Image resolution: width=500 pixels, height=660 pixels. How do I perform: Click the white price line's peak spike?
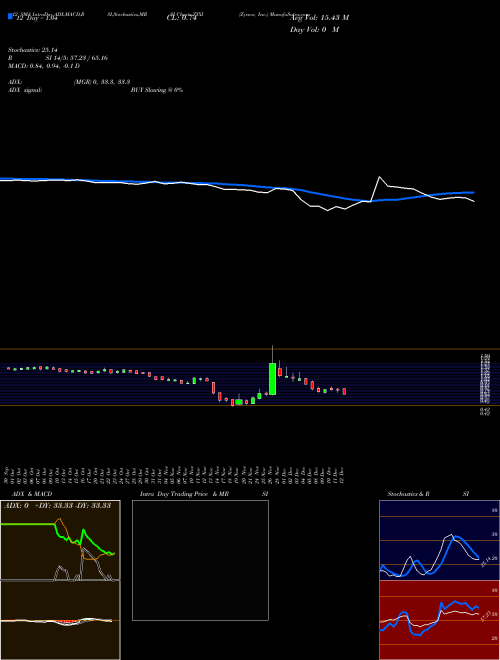click(380, 178)
